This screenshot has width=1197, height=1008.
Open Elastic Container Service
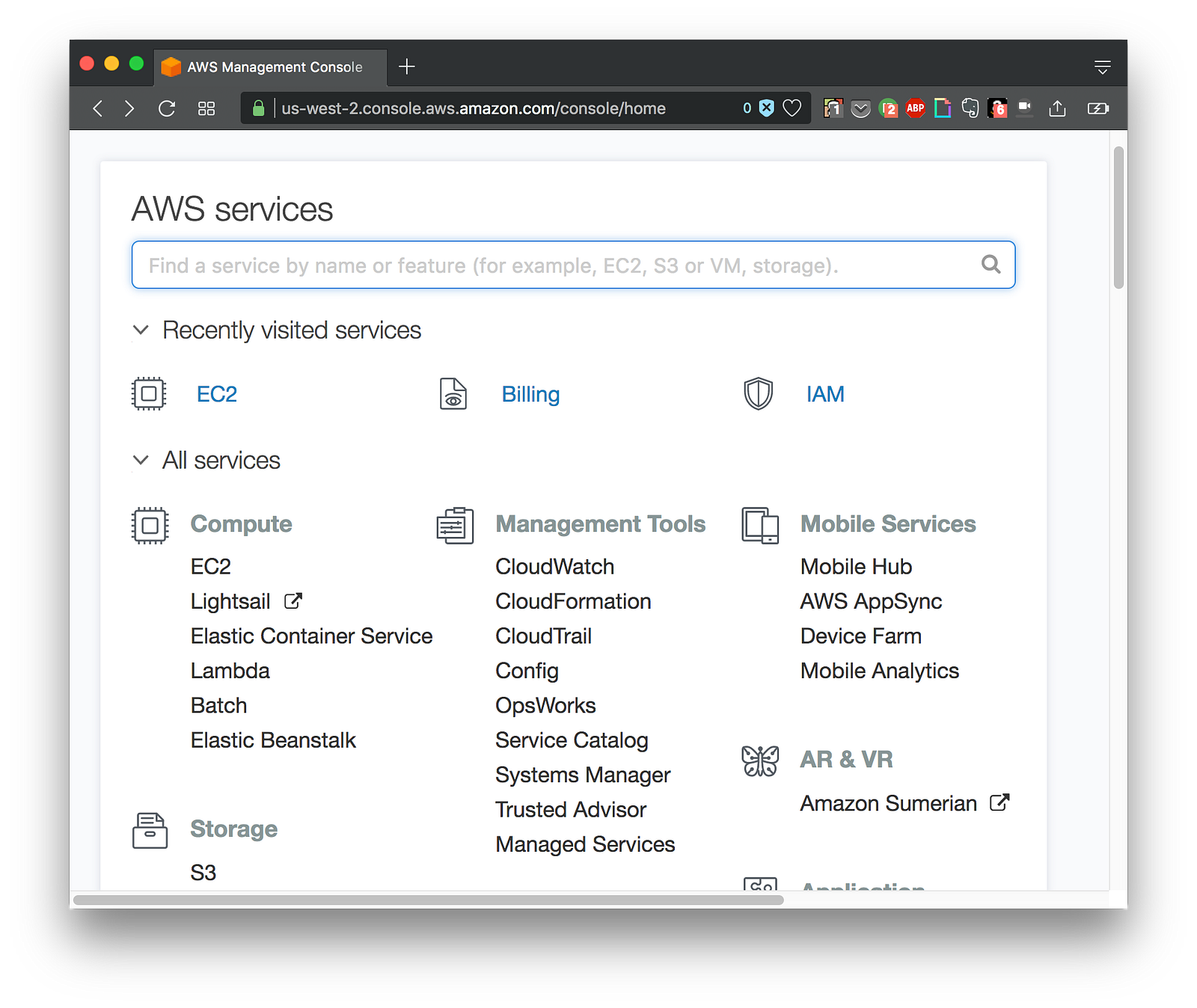coord(312,636)
